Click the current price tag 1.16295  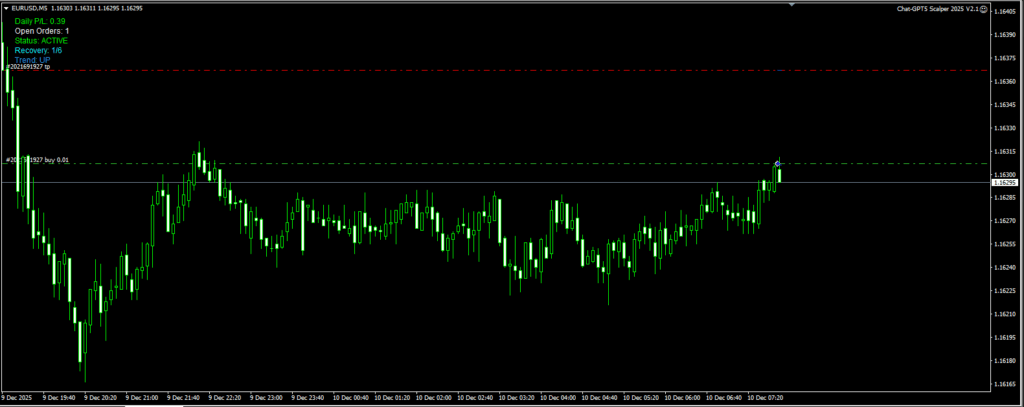tap(1005, 183)
